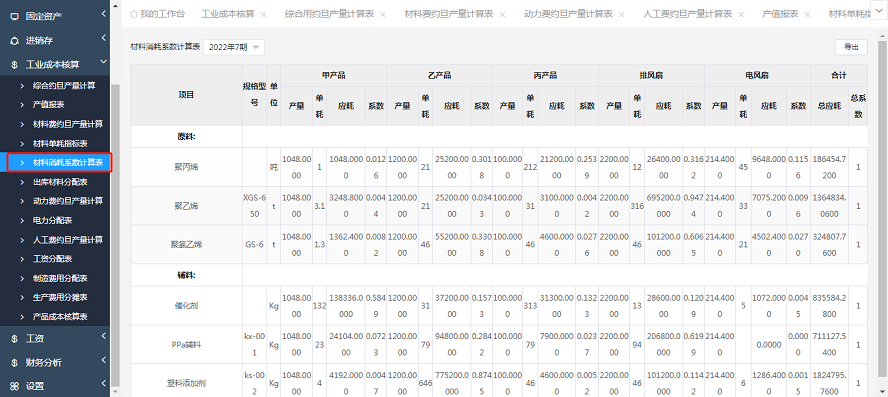
Task: Switch to the 产值报表 tab
Action: click(x=780, y=14)
